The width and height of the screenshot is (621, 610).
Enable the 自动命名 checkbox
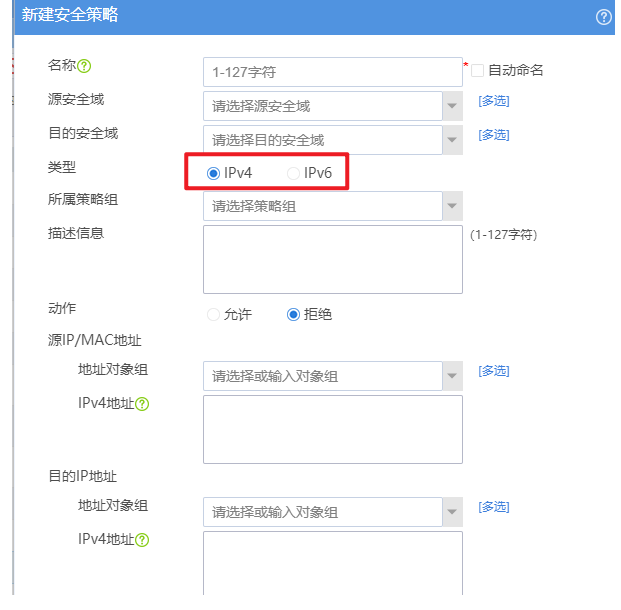pos(478,70)
